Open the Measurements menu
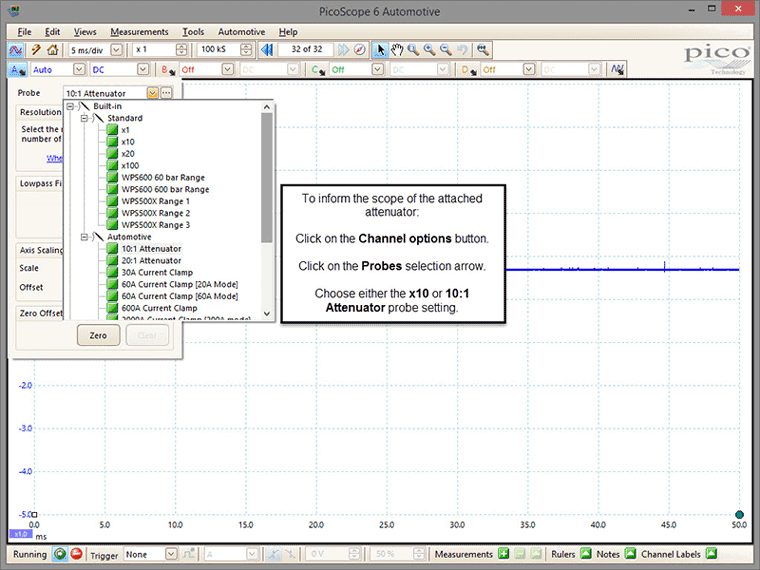 139,32
